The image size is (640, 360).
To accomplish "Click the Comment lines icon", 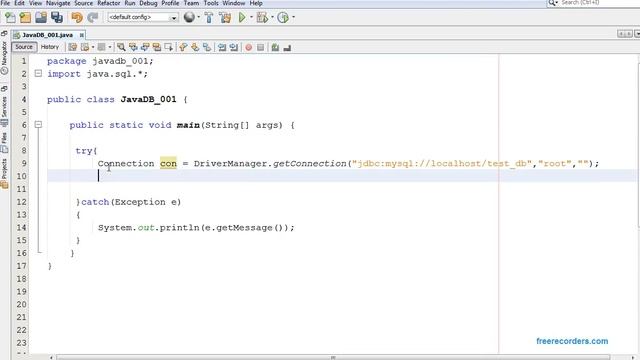I will tap(275, 47).
